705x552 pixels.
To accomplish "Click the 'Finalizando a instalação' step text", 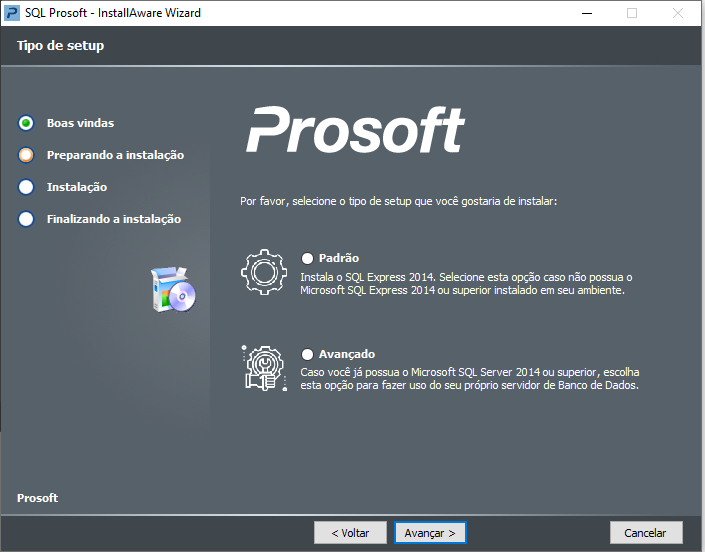I will click(x=114, y=219).
